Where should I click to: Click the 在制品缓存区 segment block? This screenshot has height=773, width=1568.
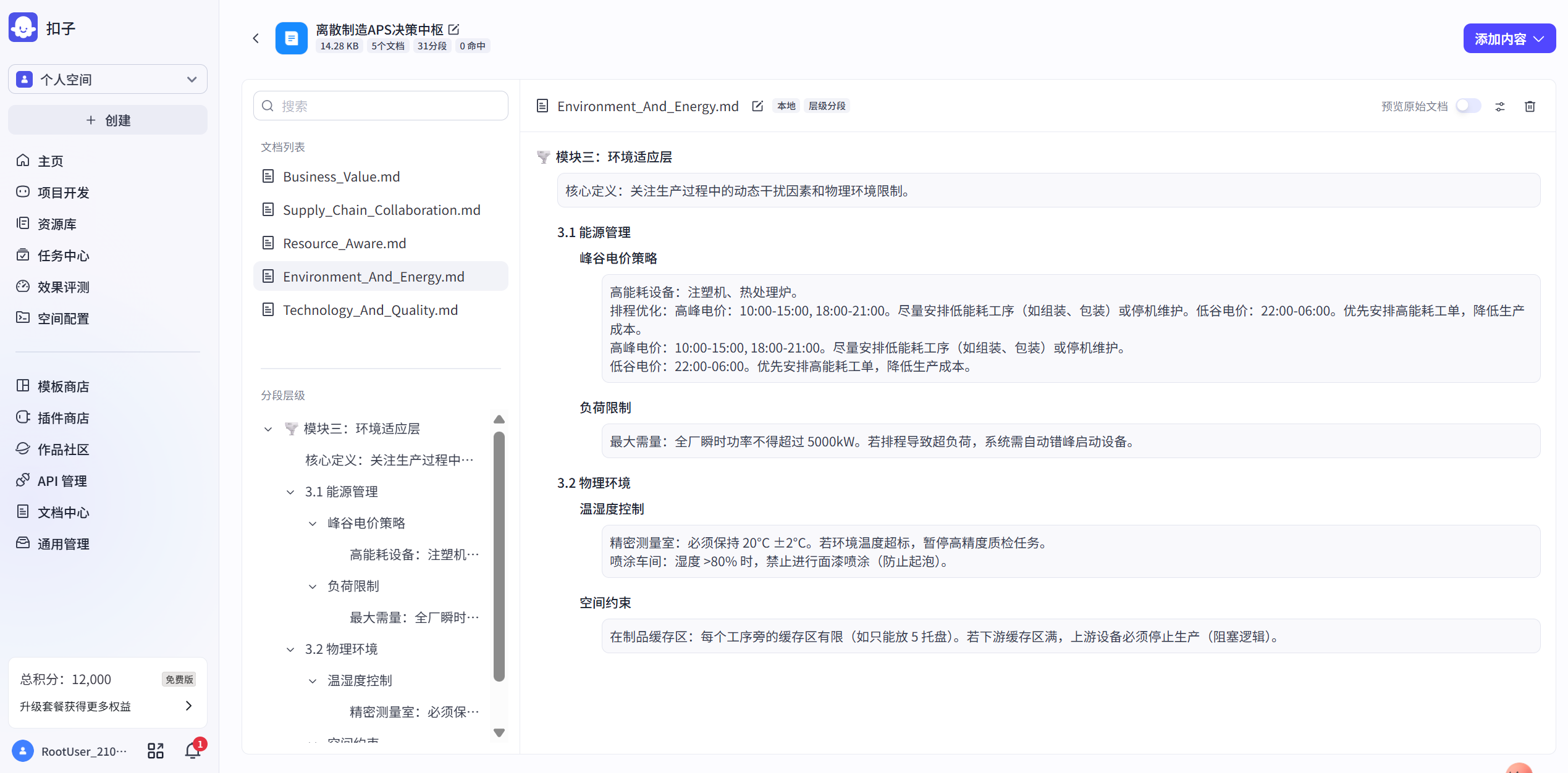click(x=1071, y=637)
